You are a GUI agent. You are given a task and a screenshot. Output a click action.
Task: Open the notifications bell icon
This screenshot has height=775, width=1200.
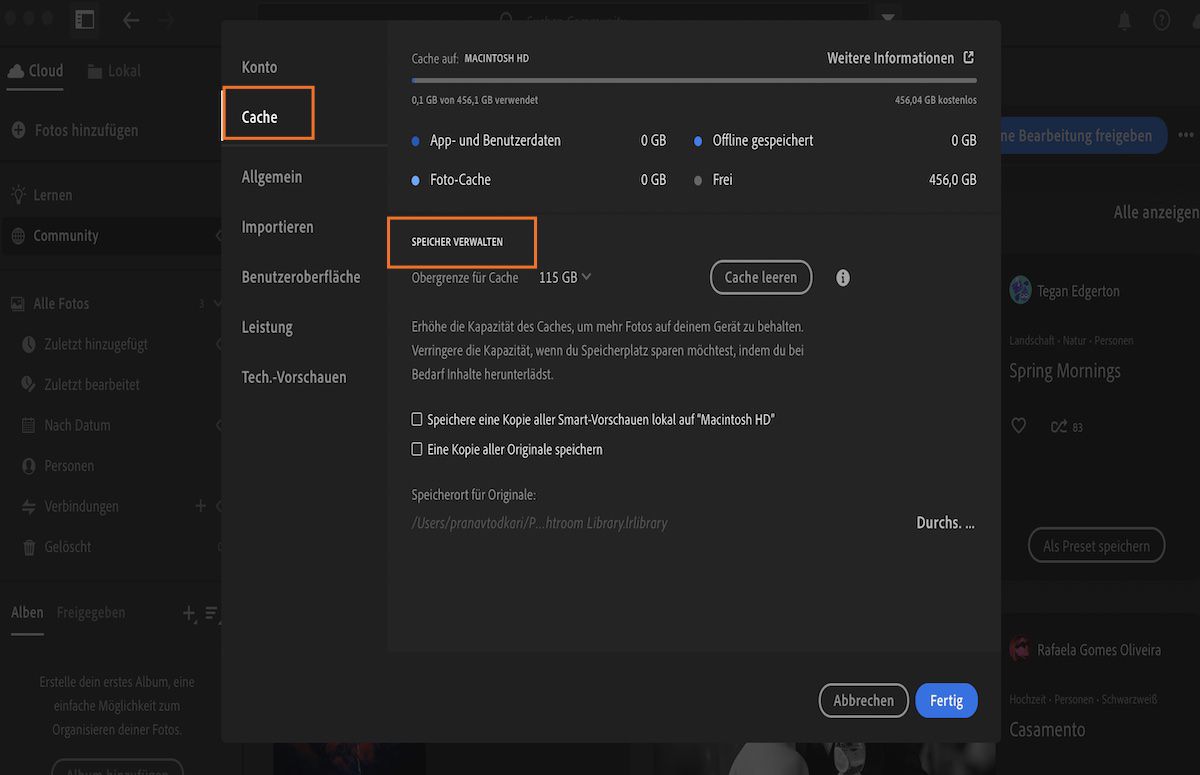[1124, 20]
